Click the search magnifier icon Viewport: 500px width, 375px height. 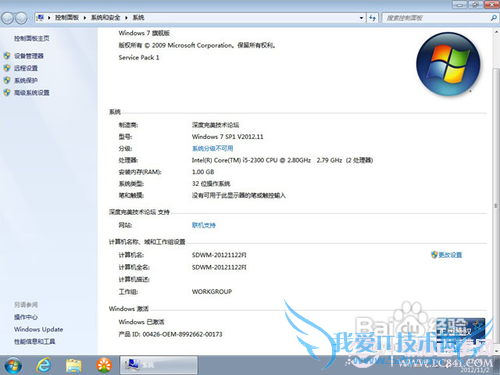tap(493, 18)
